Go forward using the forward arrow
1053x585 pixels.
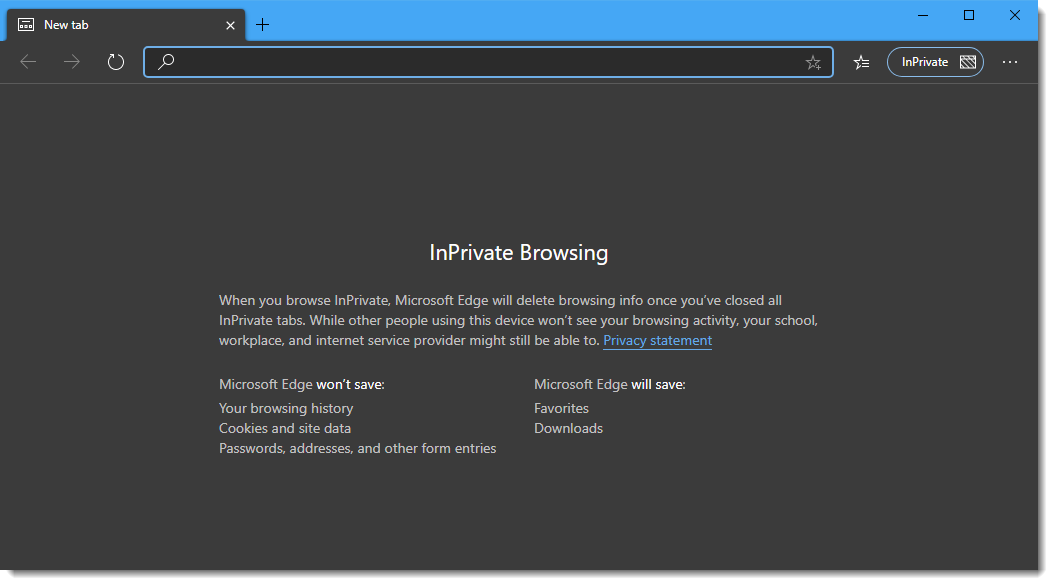72,62
